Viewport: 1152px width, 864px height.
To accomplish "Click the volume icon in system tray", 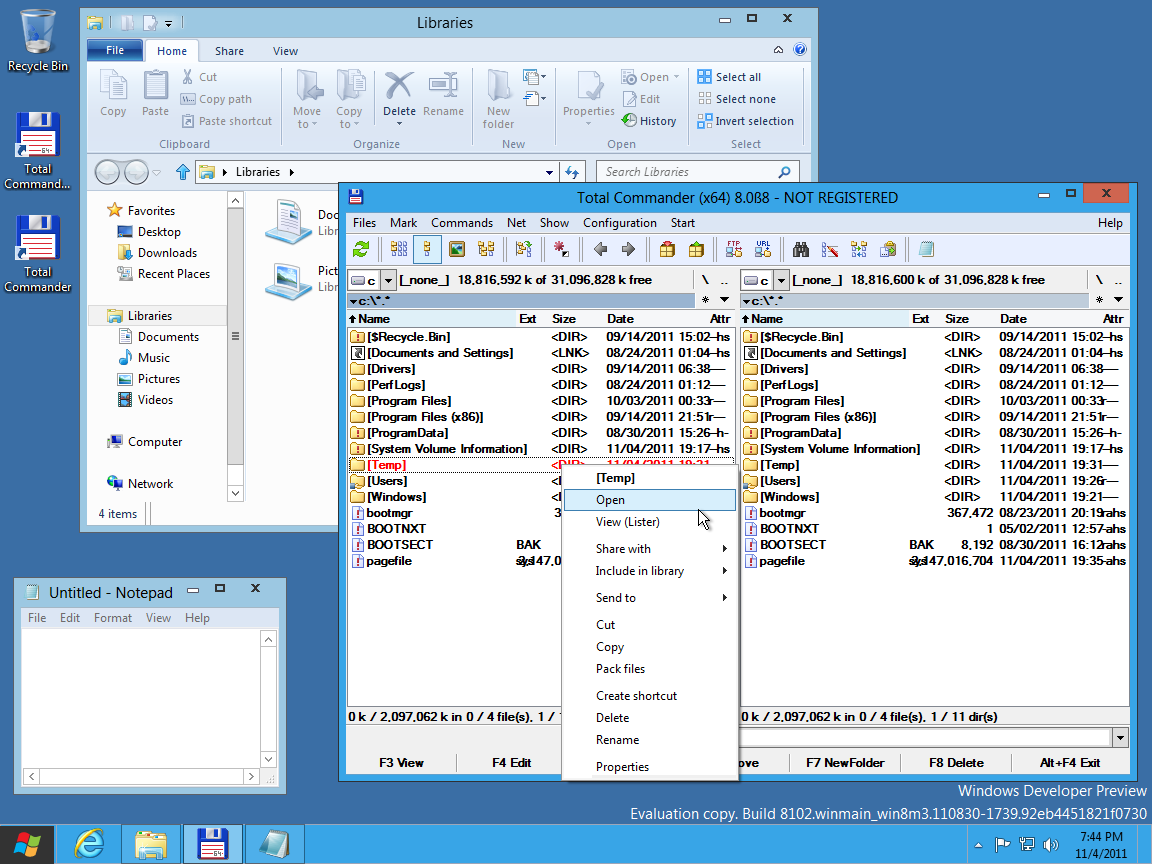I will click(1051, 845).
